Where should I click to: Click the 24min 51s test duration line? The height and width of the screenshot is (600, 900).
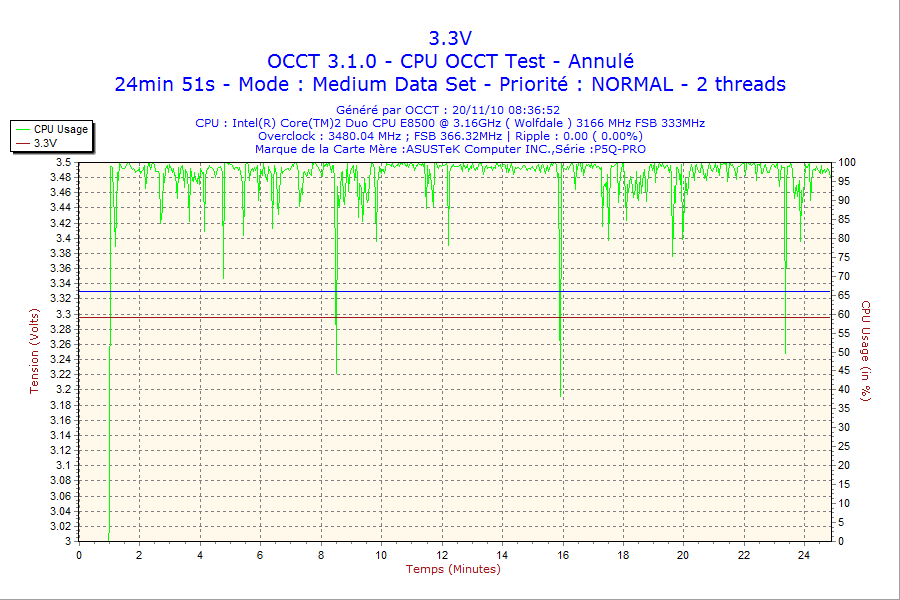[x=450, y=84]
